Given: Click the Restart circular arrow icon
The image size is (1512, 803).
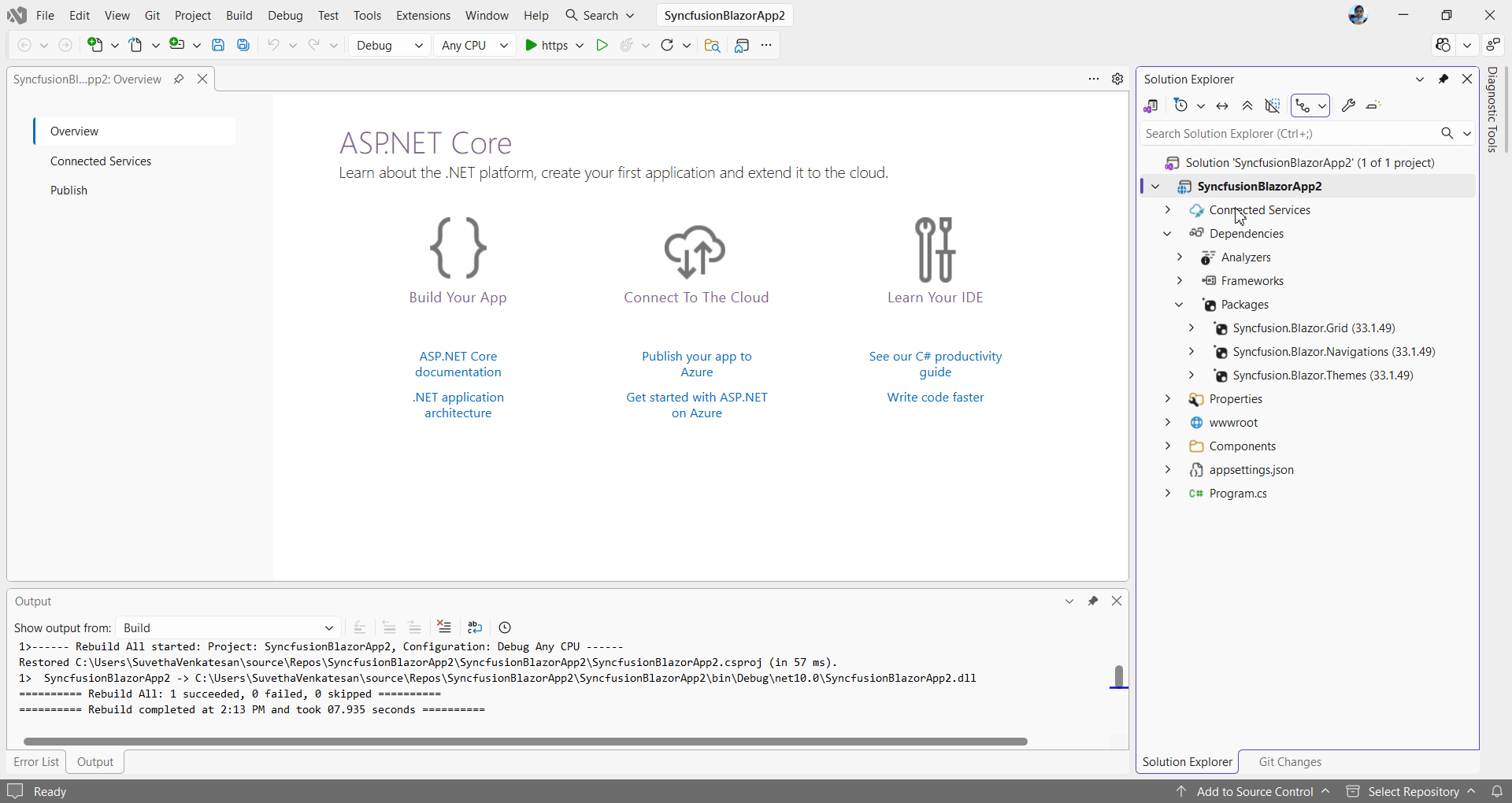Looking at the screenshot, I should point(667,45).
